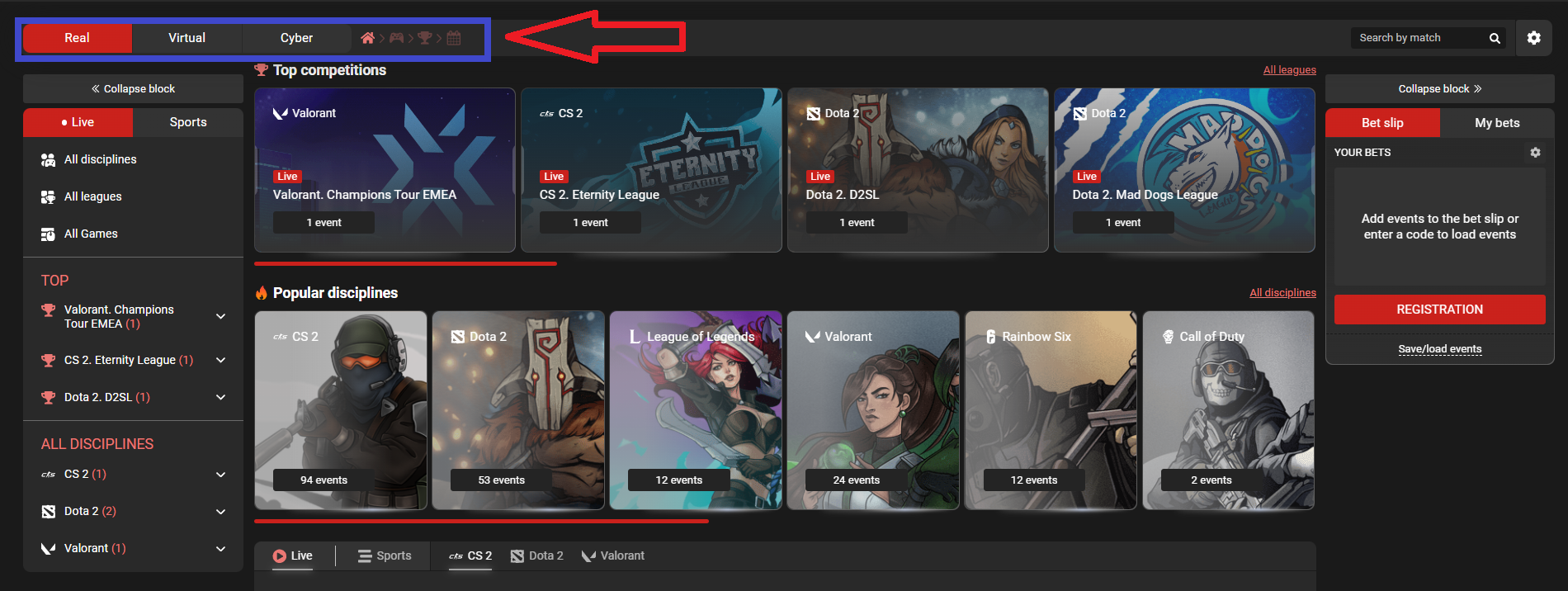1568x591 pixels.
Task: Expand CS 2 Eternity League entry
Action: 220,360
